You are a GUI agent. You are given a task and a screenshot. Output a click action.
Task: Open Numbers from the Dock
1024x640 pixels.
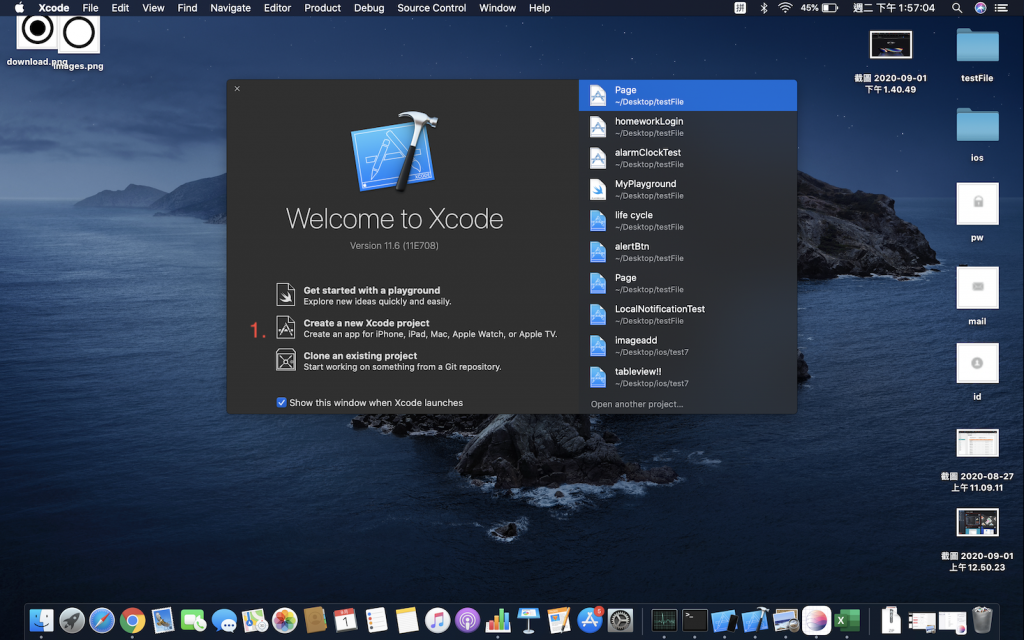point(498,620)
